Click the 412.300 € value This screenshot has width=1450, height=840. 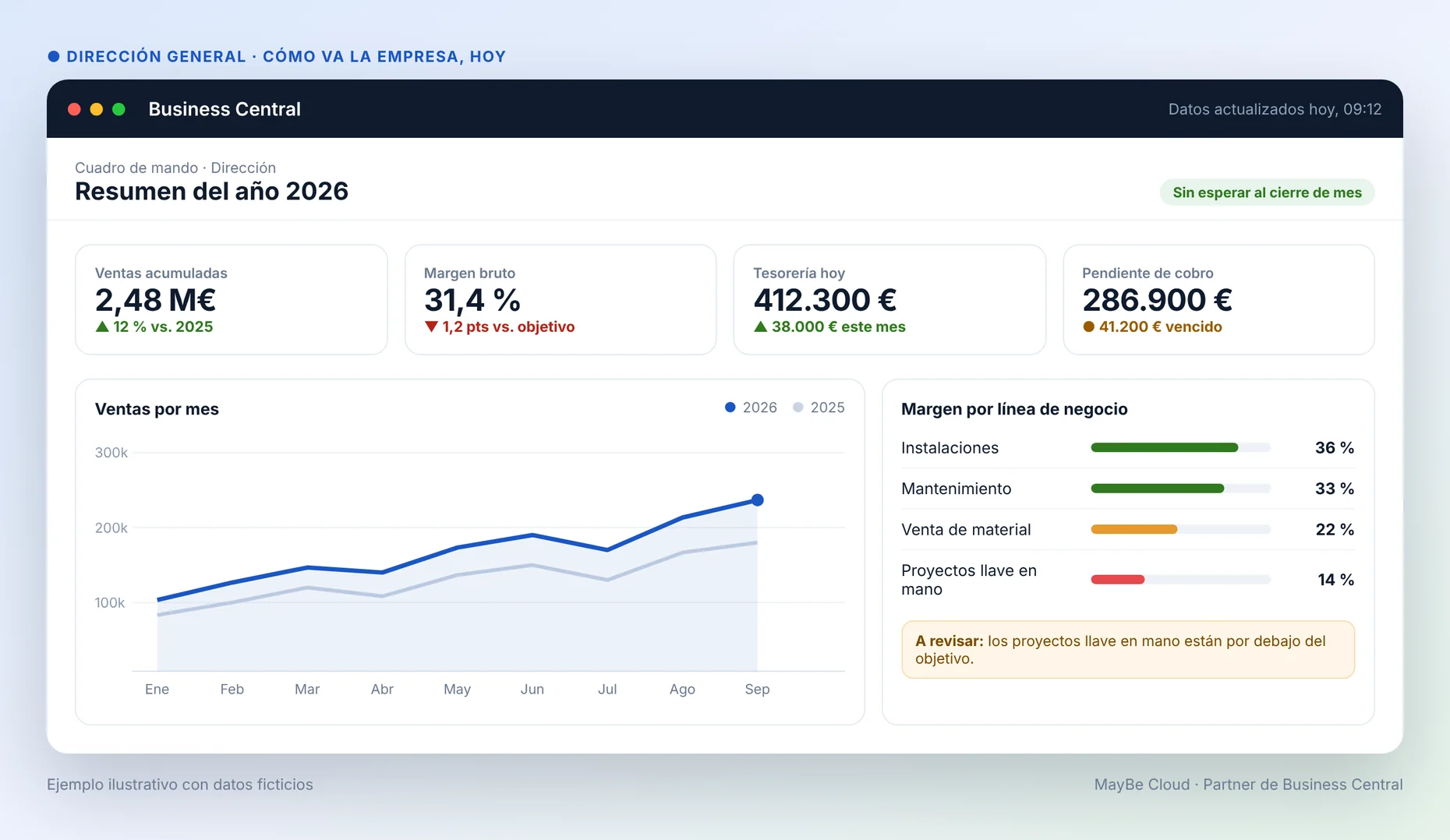825,300
